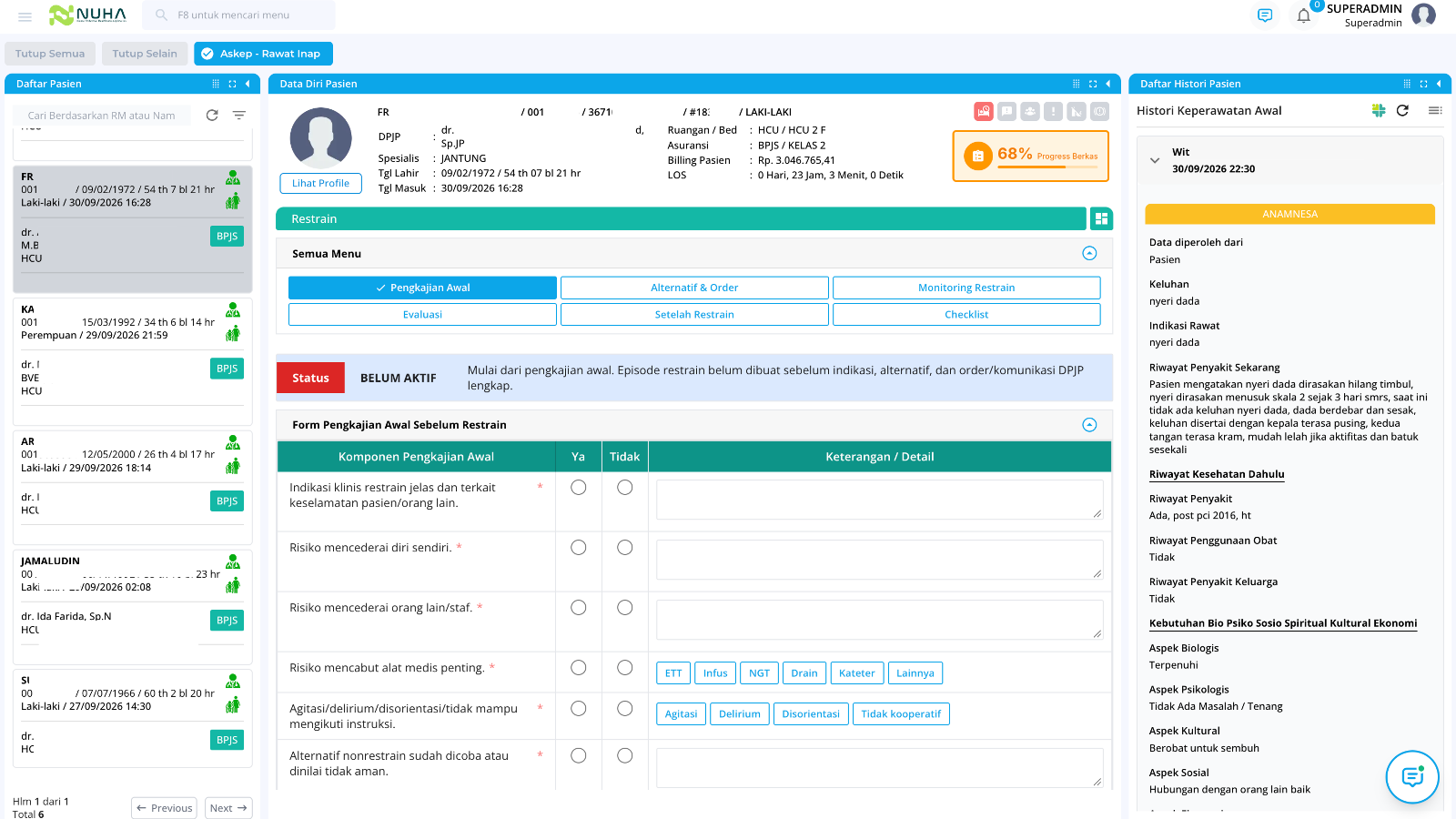Screen dimensions: 1456x819
Task: Click the patient search field by RM
Action: click(x=102, y=116)
